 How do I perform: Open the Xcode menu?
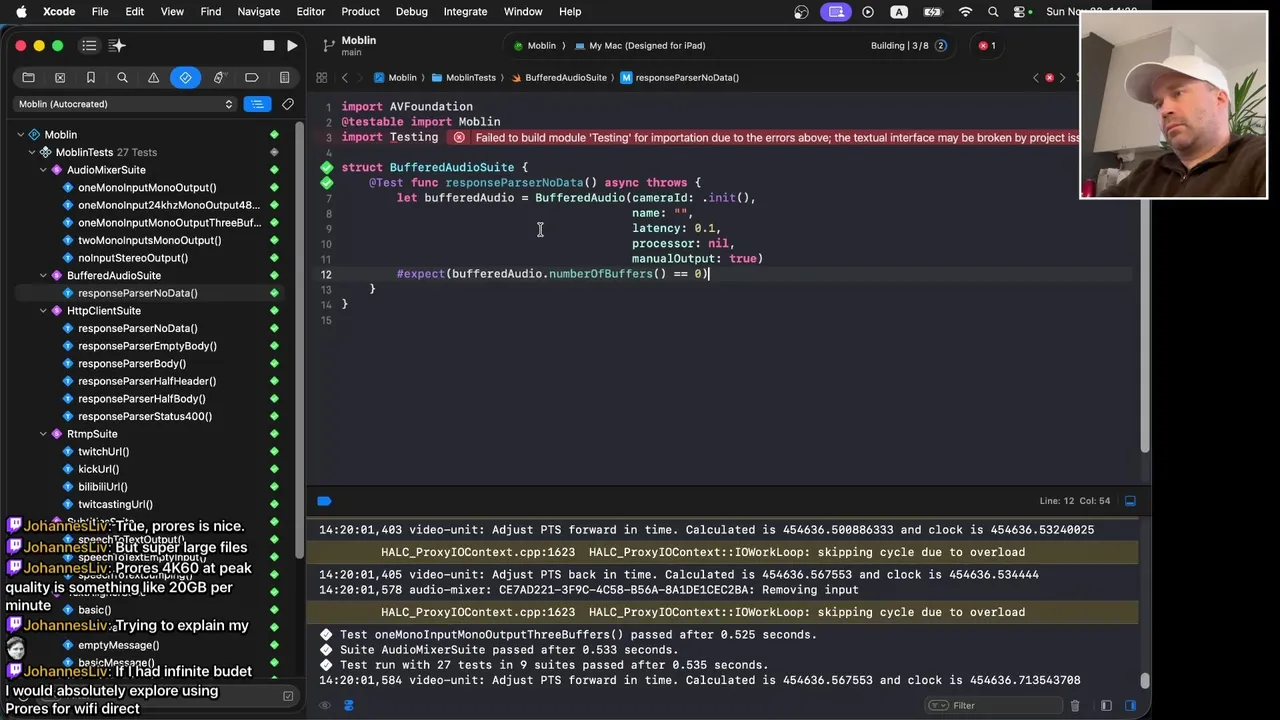(59, 11)
